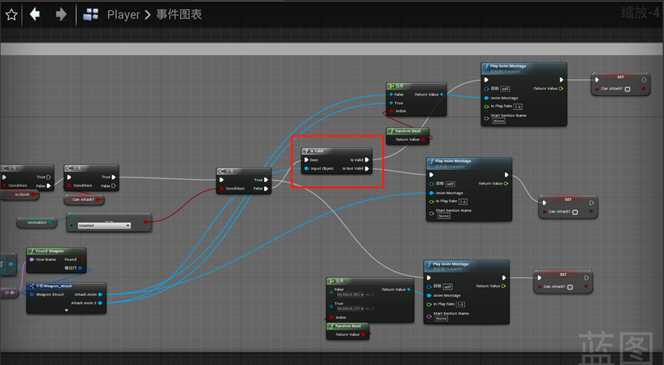The height and width of the screenshot is (365, 664).
Task: Click exec input of bottom Play Anim Montage
Action: click(x=429, y=278)
